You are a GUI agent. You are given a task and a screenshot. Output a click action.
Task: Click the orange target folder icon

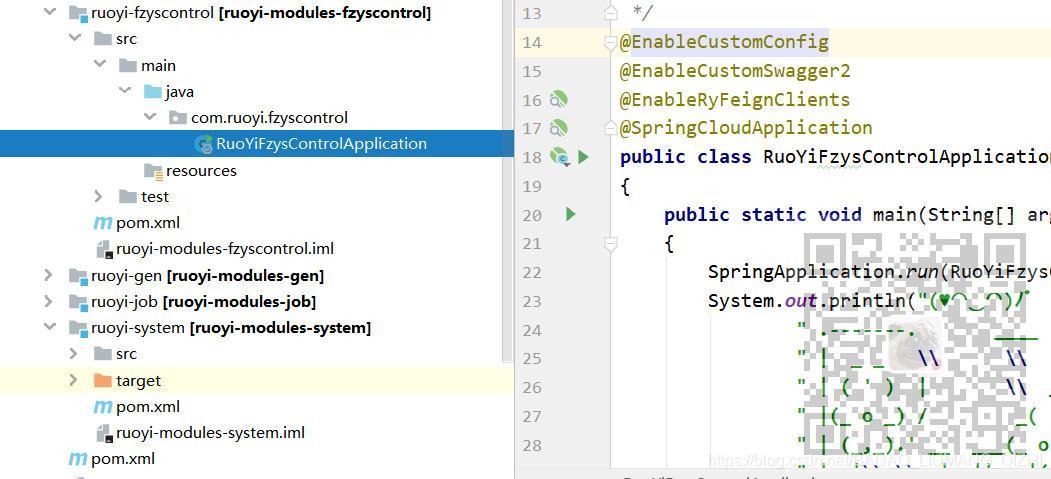[103, 381]
